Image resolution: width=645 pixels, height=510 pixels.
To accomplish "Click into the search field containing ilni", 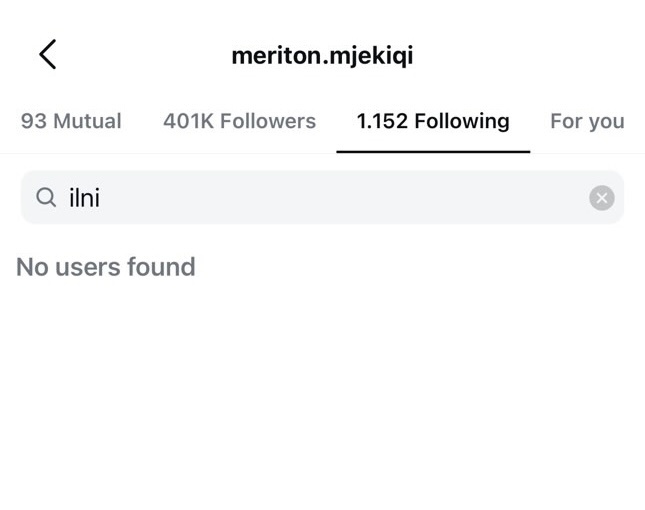I will click(320, 198).
